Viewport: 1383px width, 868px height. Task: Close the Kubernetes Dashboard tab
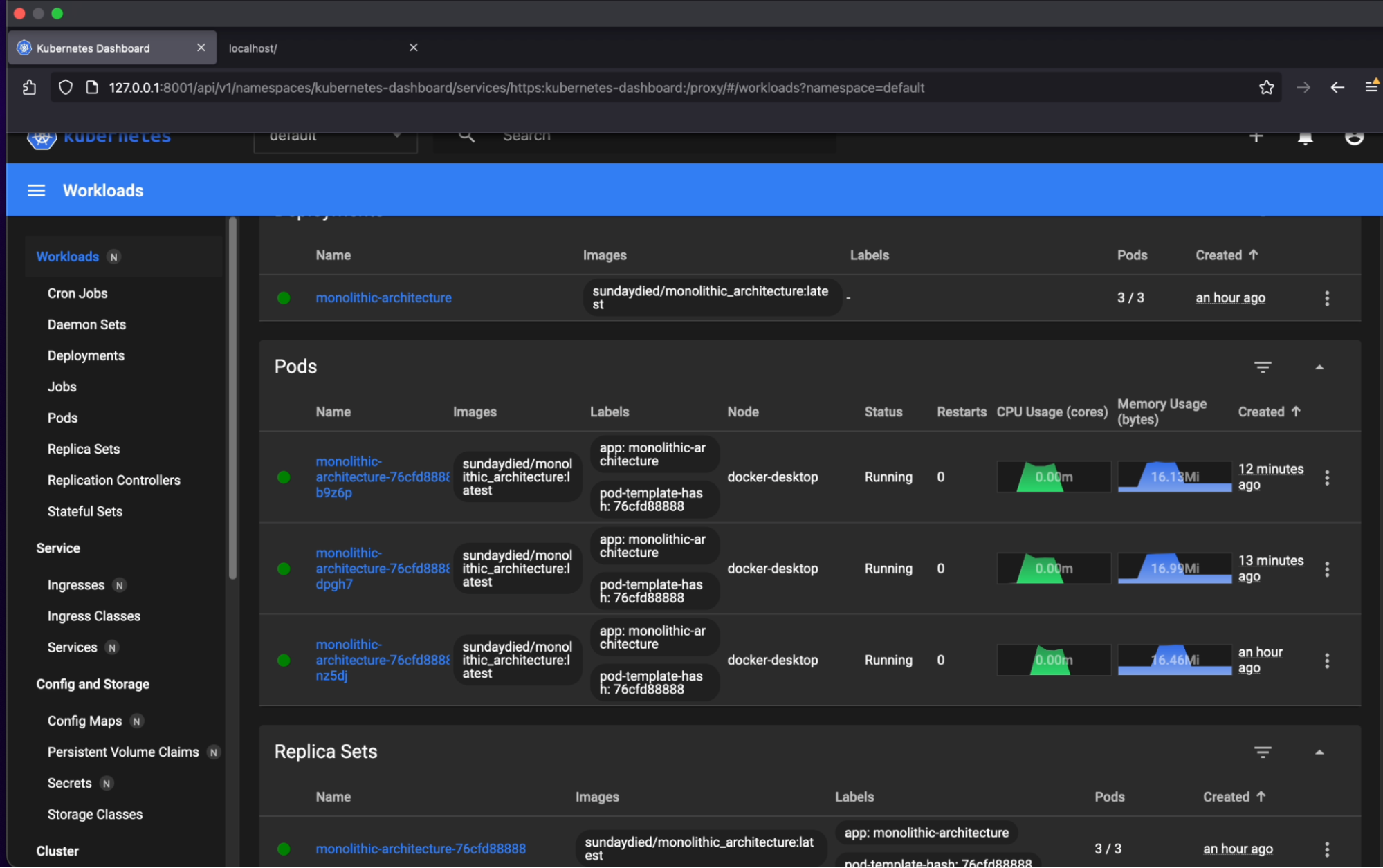click(201, 47)
